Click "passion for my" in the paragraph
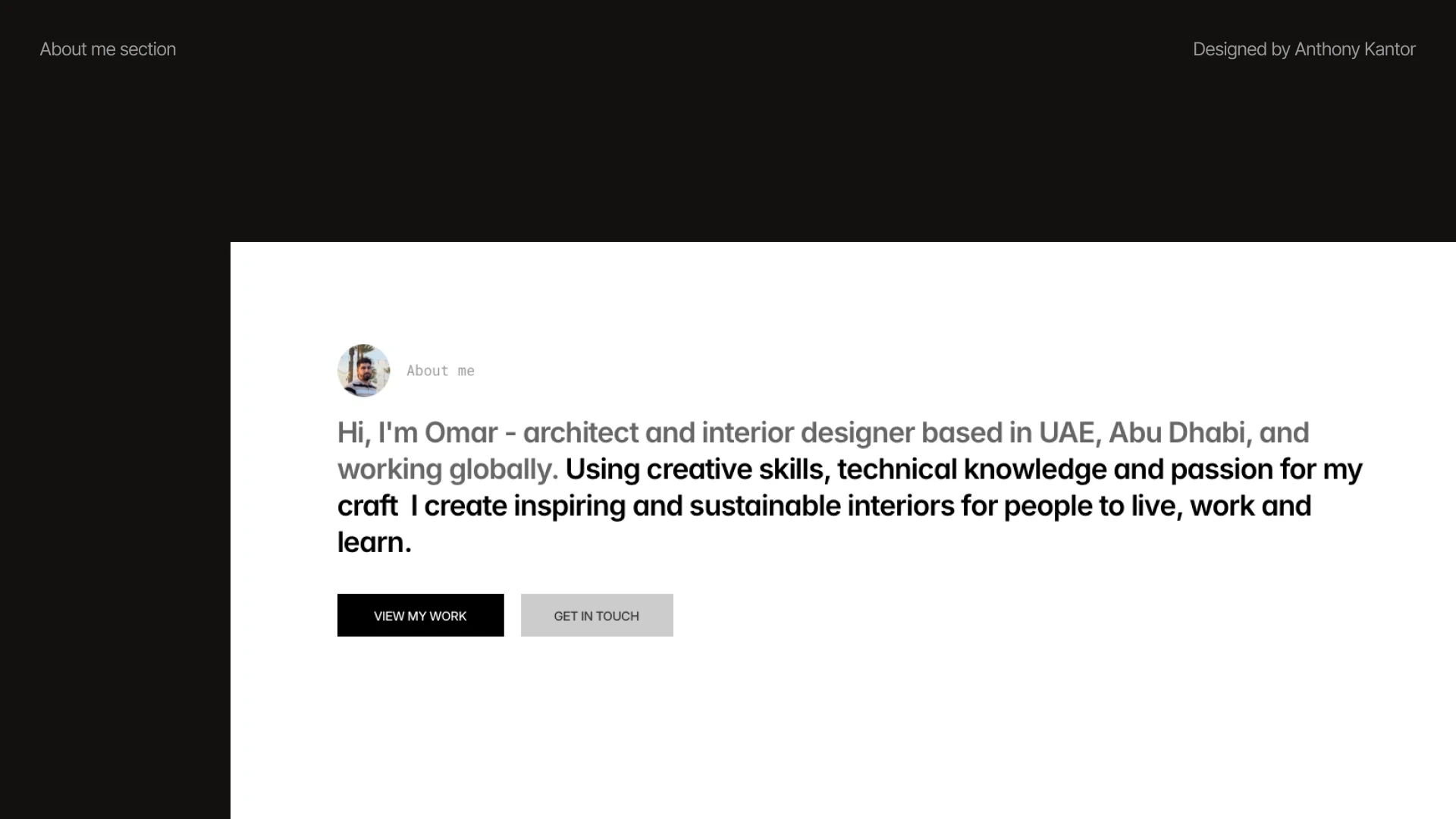The height and width of the screenshot is (819, 1456). [1266, 469]
